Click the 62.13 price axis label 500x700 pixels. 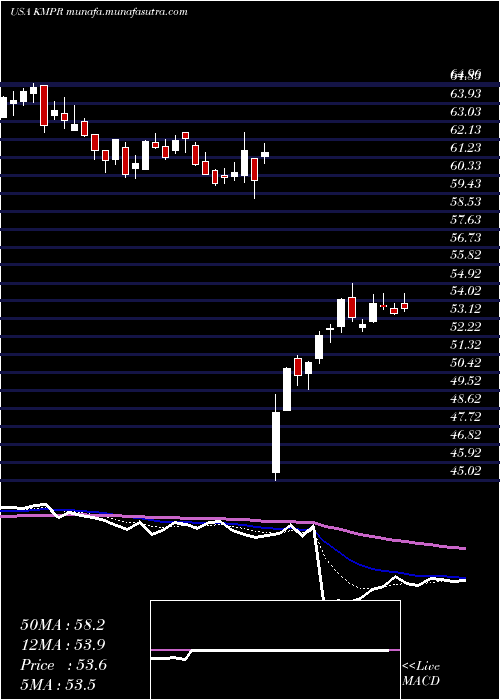click(x=465, y=129)
